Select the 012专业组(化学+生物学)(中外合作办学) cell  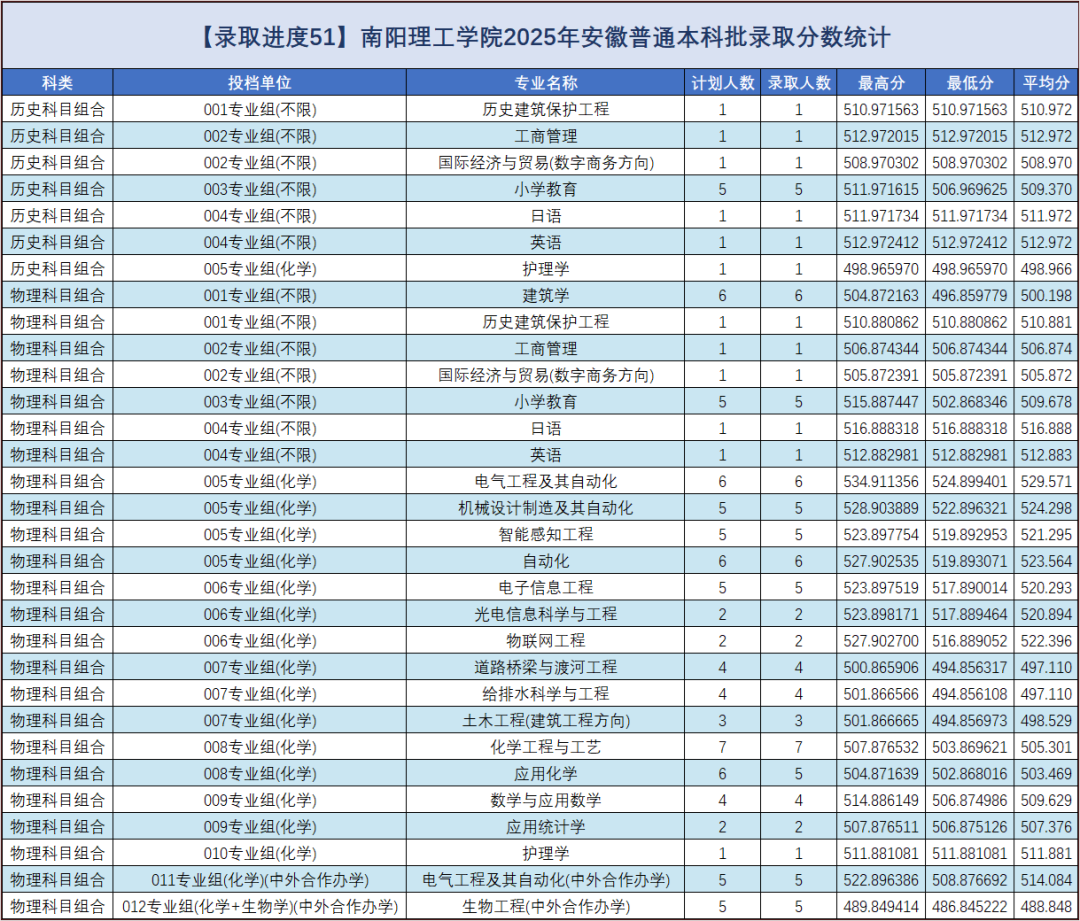pos(260,907)
